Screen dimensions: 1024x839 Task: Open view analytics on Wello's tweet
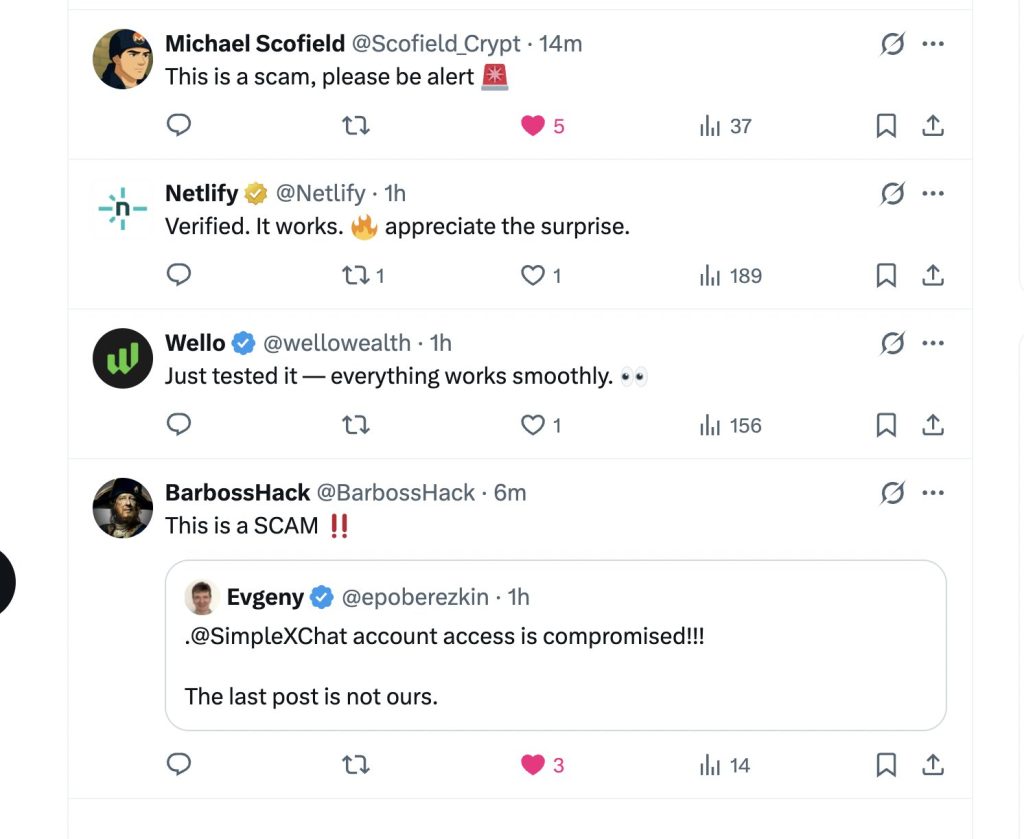pyautogui.click(x=710, y=425)
